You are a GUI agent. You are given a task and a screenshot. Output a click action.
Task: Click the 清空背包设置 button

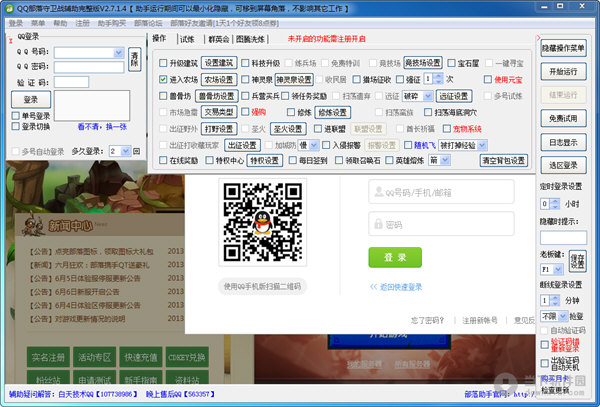(504, 160)
